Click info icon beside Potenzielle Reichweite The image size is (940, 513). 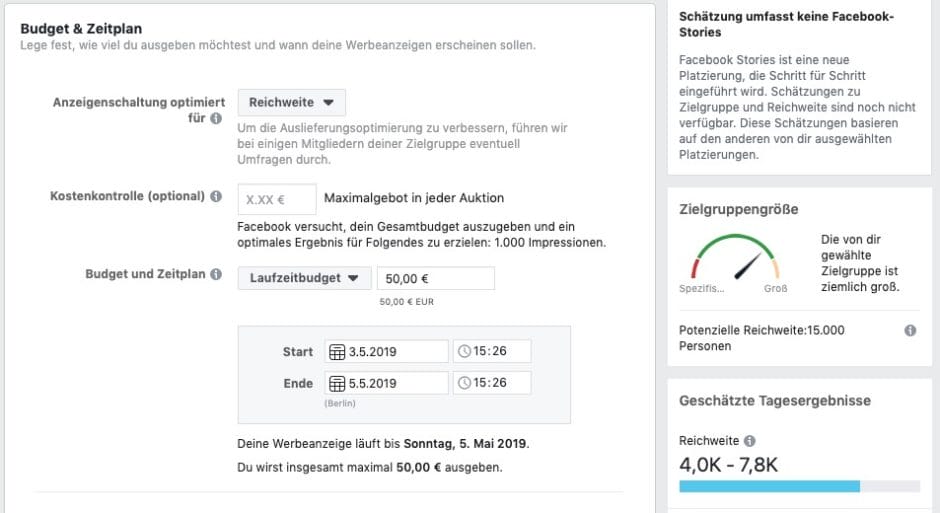[910, 330]
